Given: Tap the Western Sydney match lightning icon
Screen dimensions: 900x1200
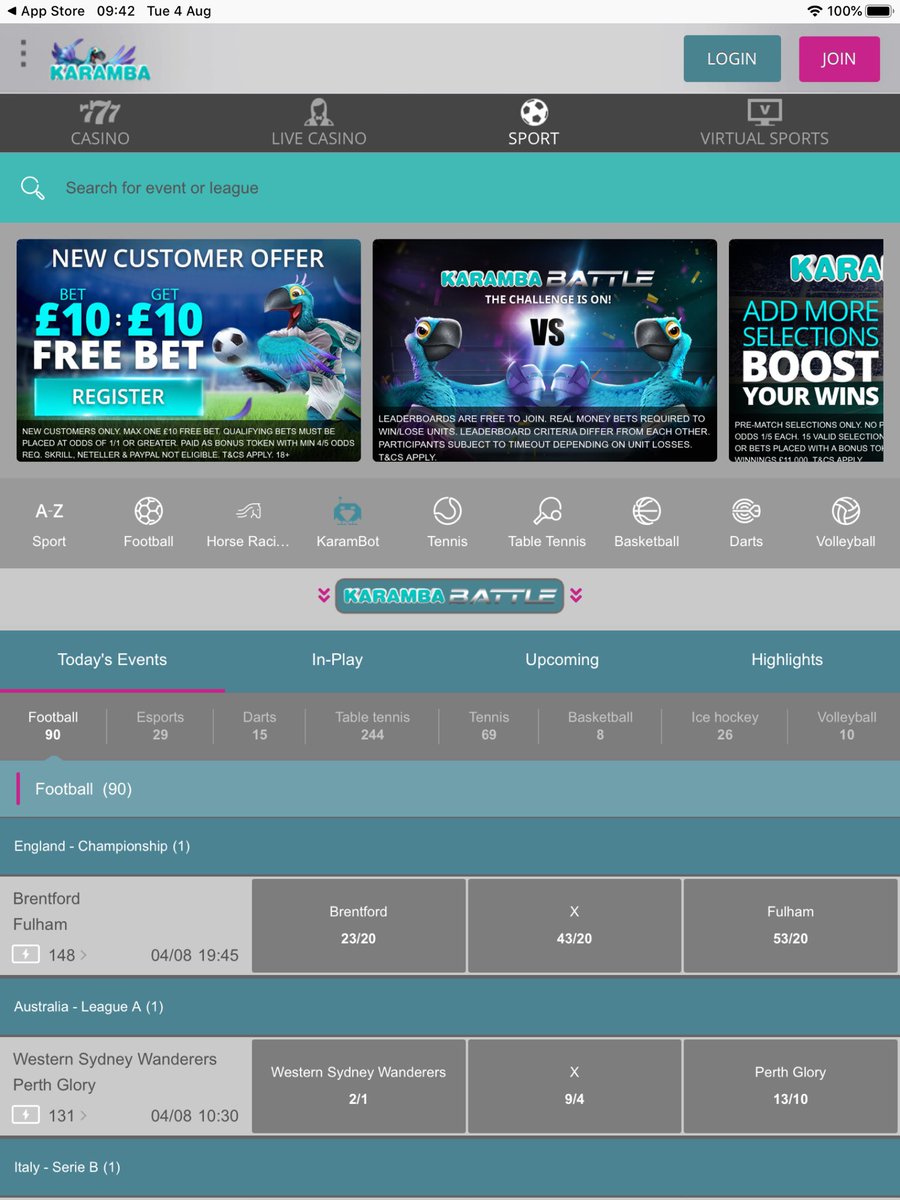Looking at the screenshot, I should pos(26,1115).
